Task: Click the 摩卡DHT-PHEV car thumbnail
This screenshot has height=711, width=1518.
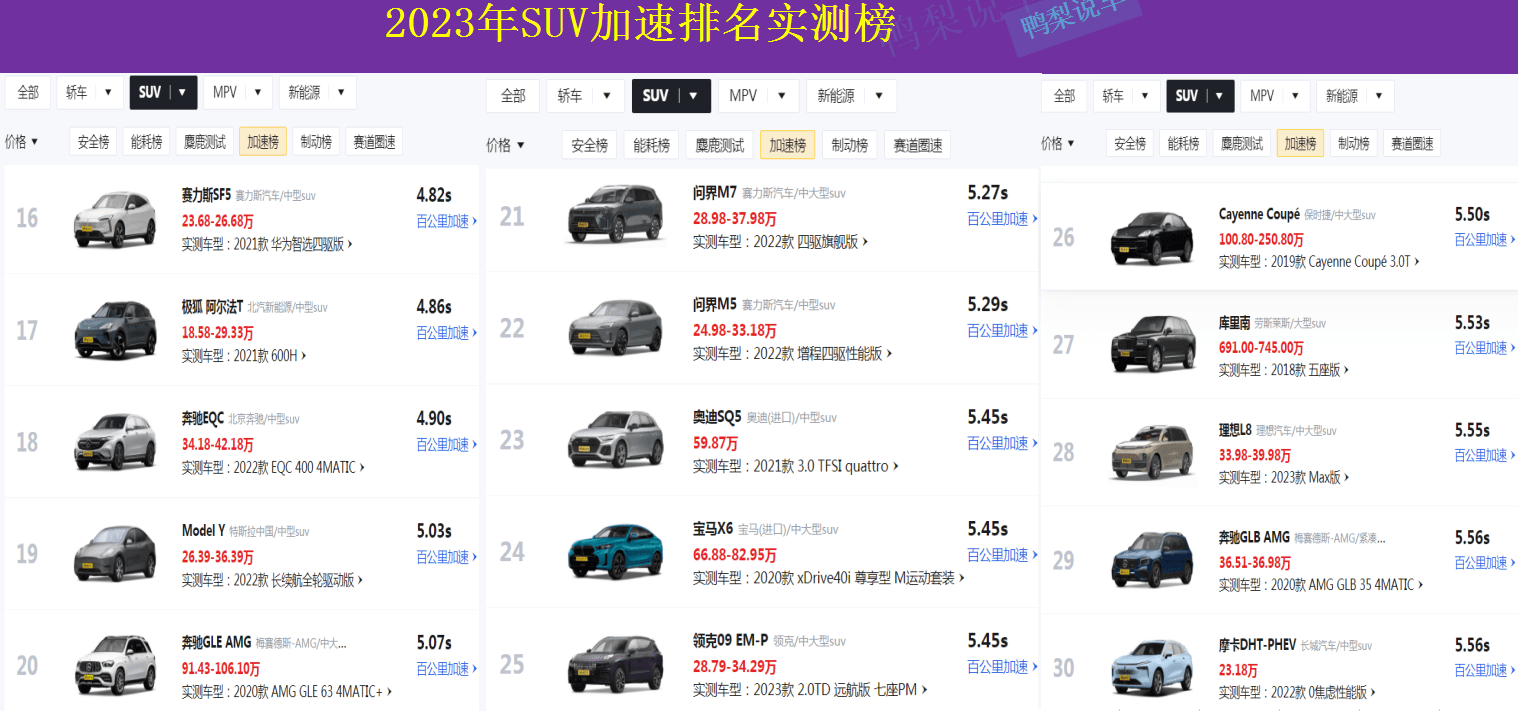Action: (1153, 668)
